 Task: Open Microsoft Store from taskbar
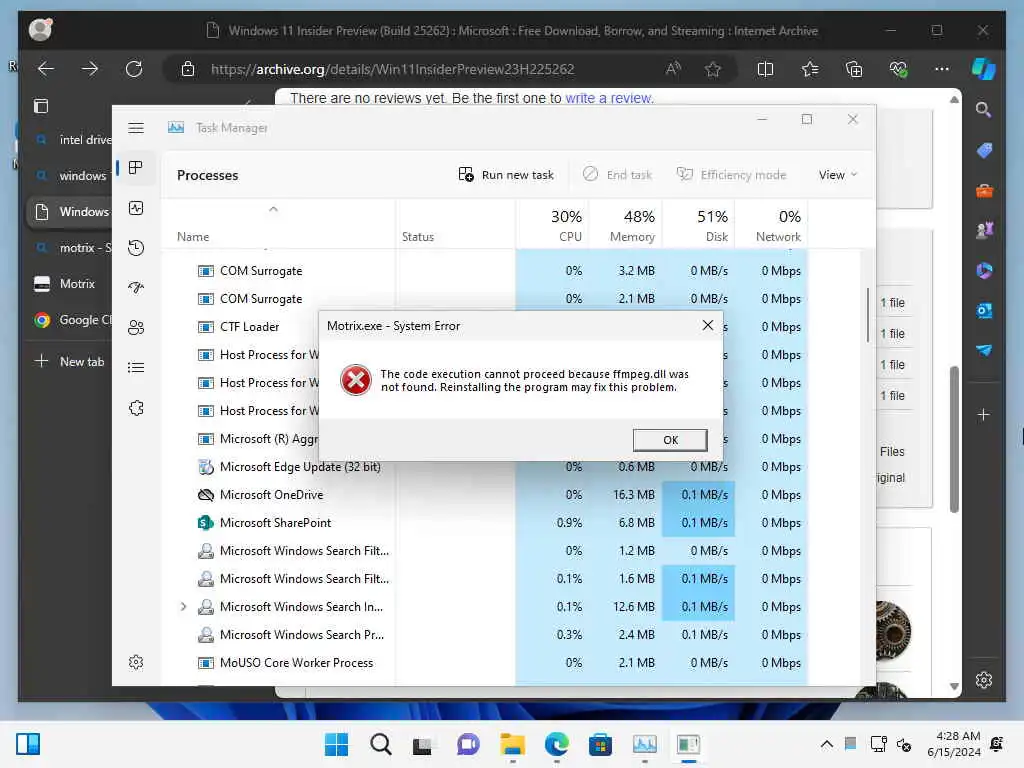(x=600, y=744)
